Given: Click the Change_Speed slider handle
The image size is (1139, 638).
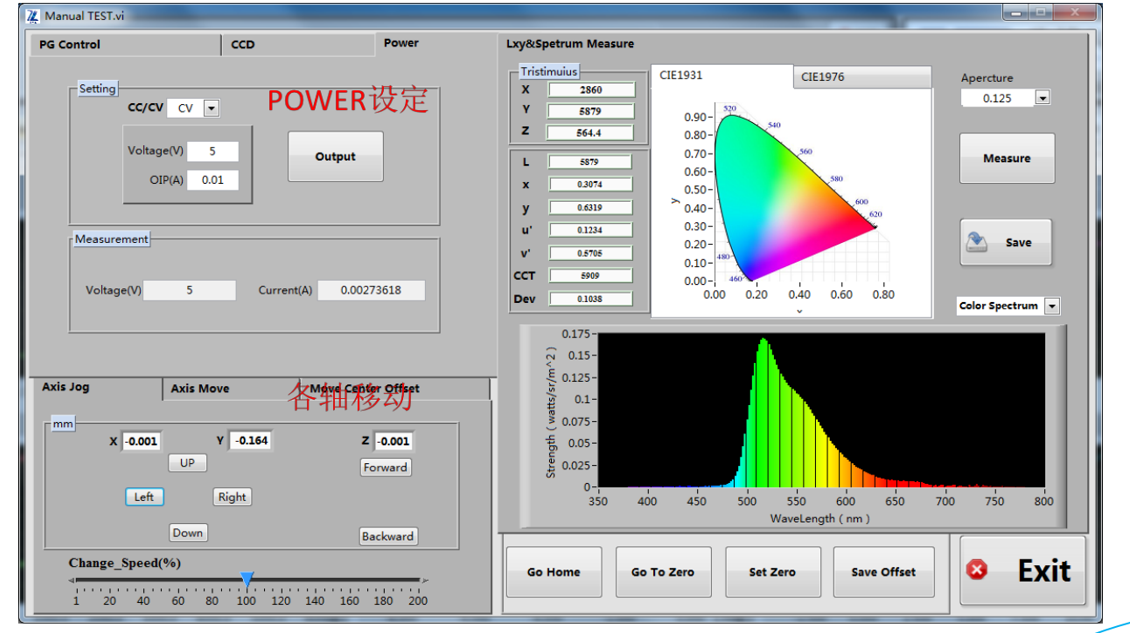Looking at the screenshot, I should click(247, 579).
